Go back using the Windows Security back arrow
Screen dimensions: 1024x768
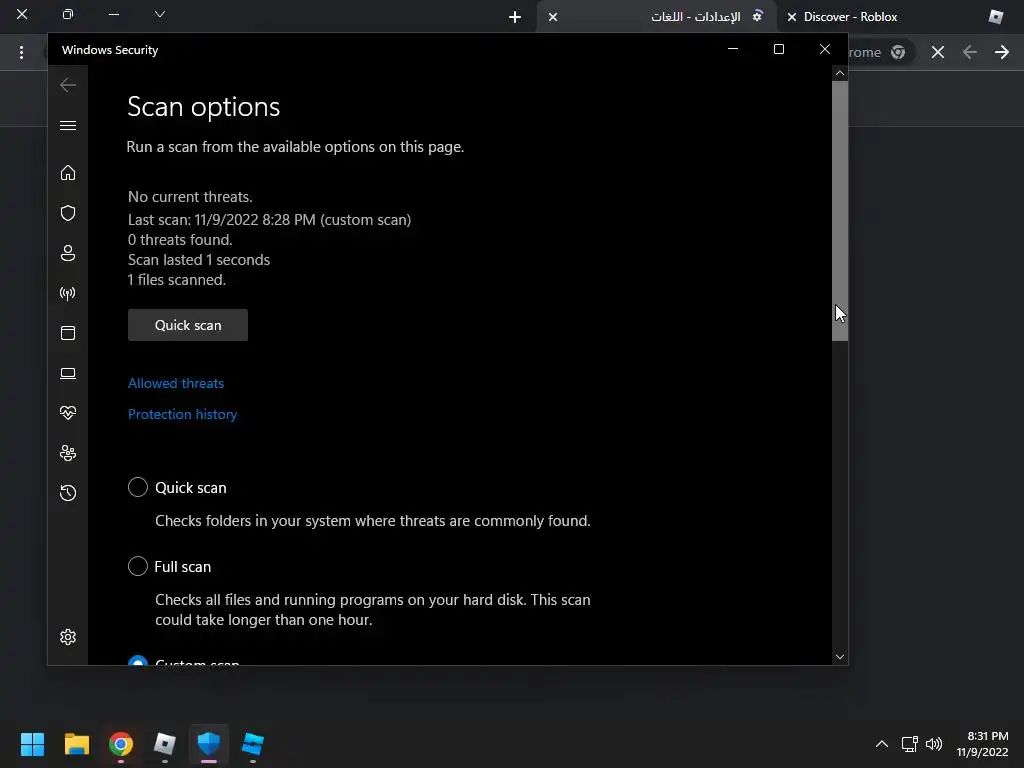68,85
